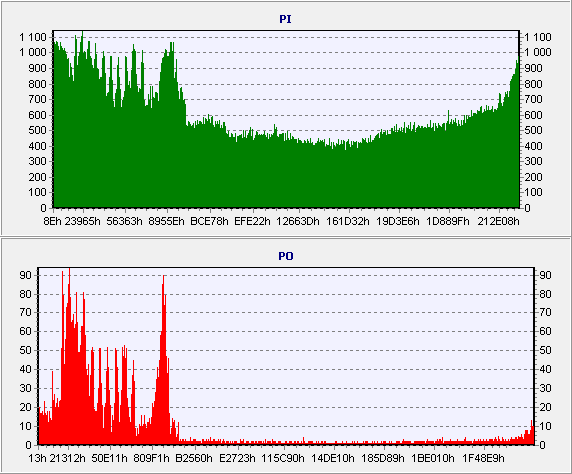Select the 12663Dh x-axis label

(x=298, y=221)
